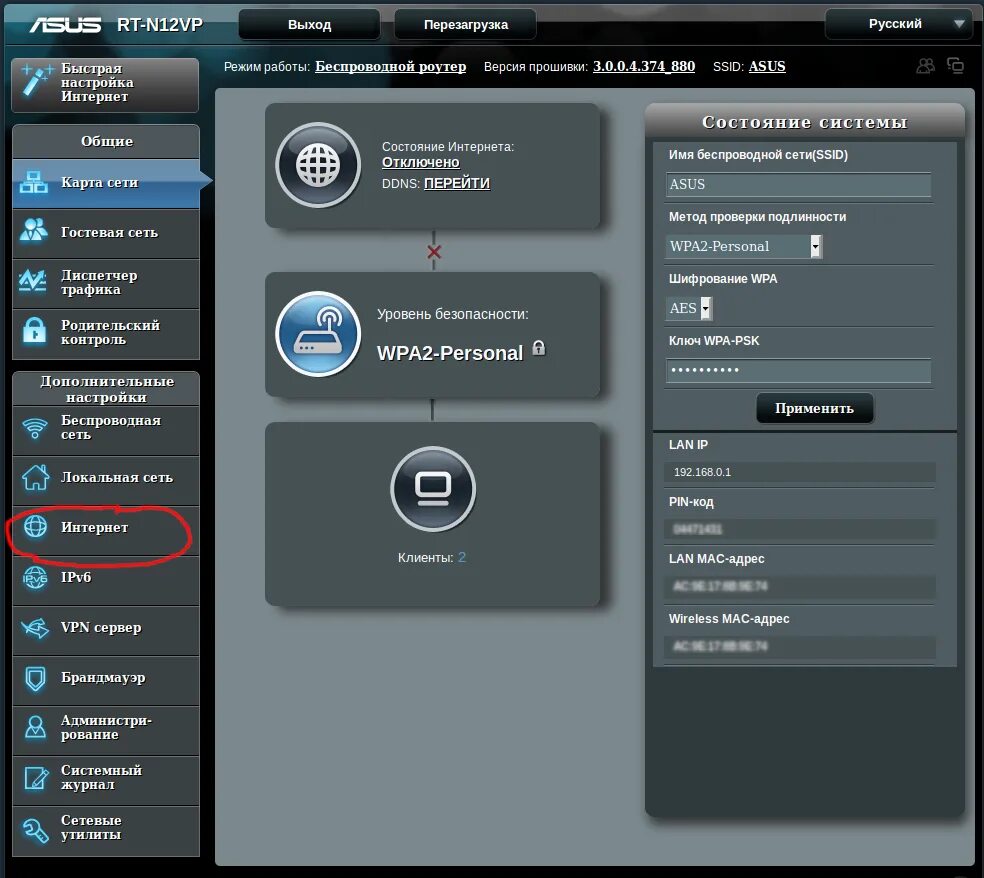Click the PIN-код value field
This screenshot has height=878, width=984.
click(800, 530)
